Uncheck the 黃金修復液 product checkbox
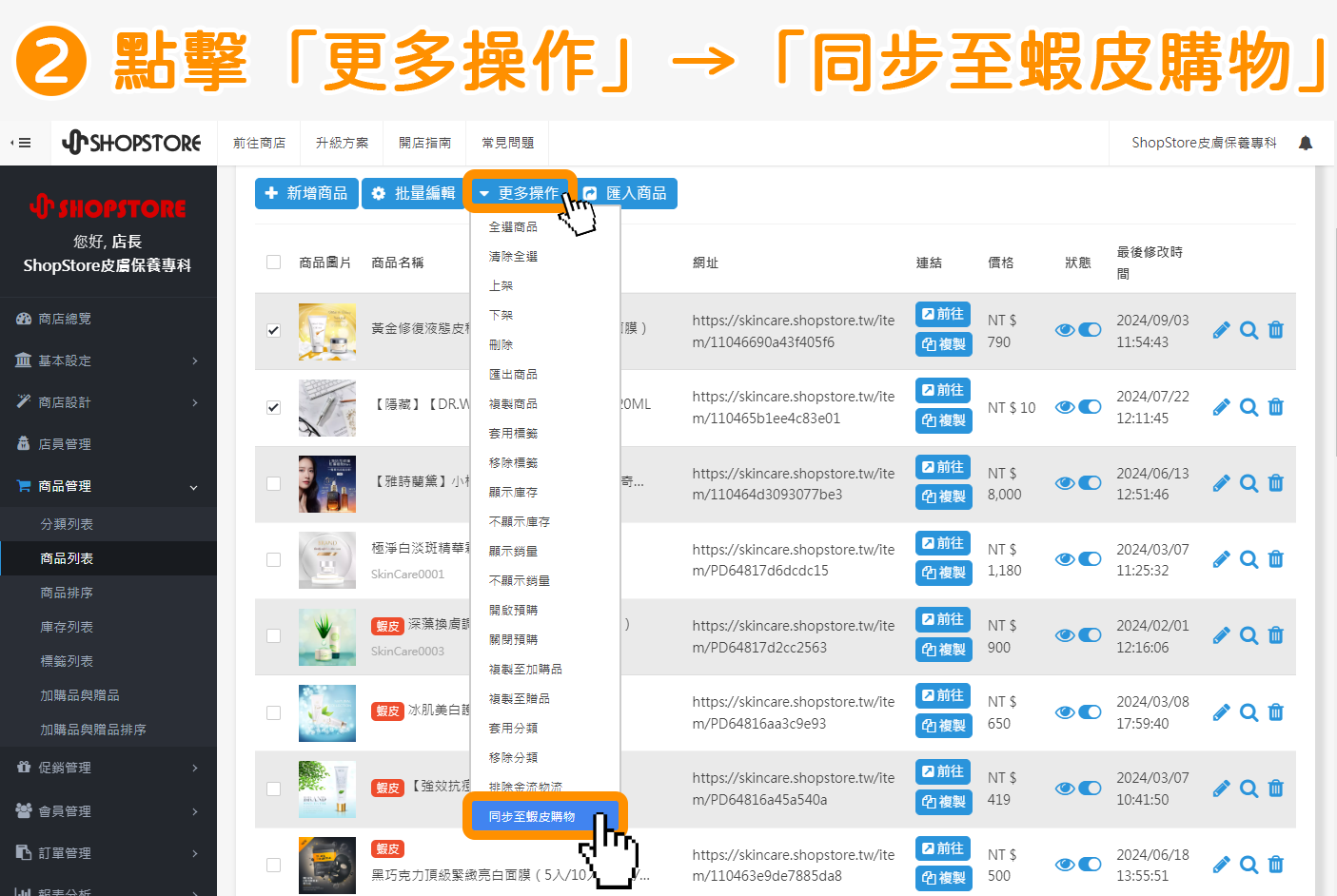Screen dimensions: 1337x896 pyautogui.click(x=274, y=330)
